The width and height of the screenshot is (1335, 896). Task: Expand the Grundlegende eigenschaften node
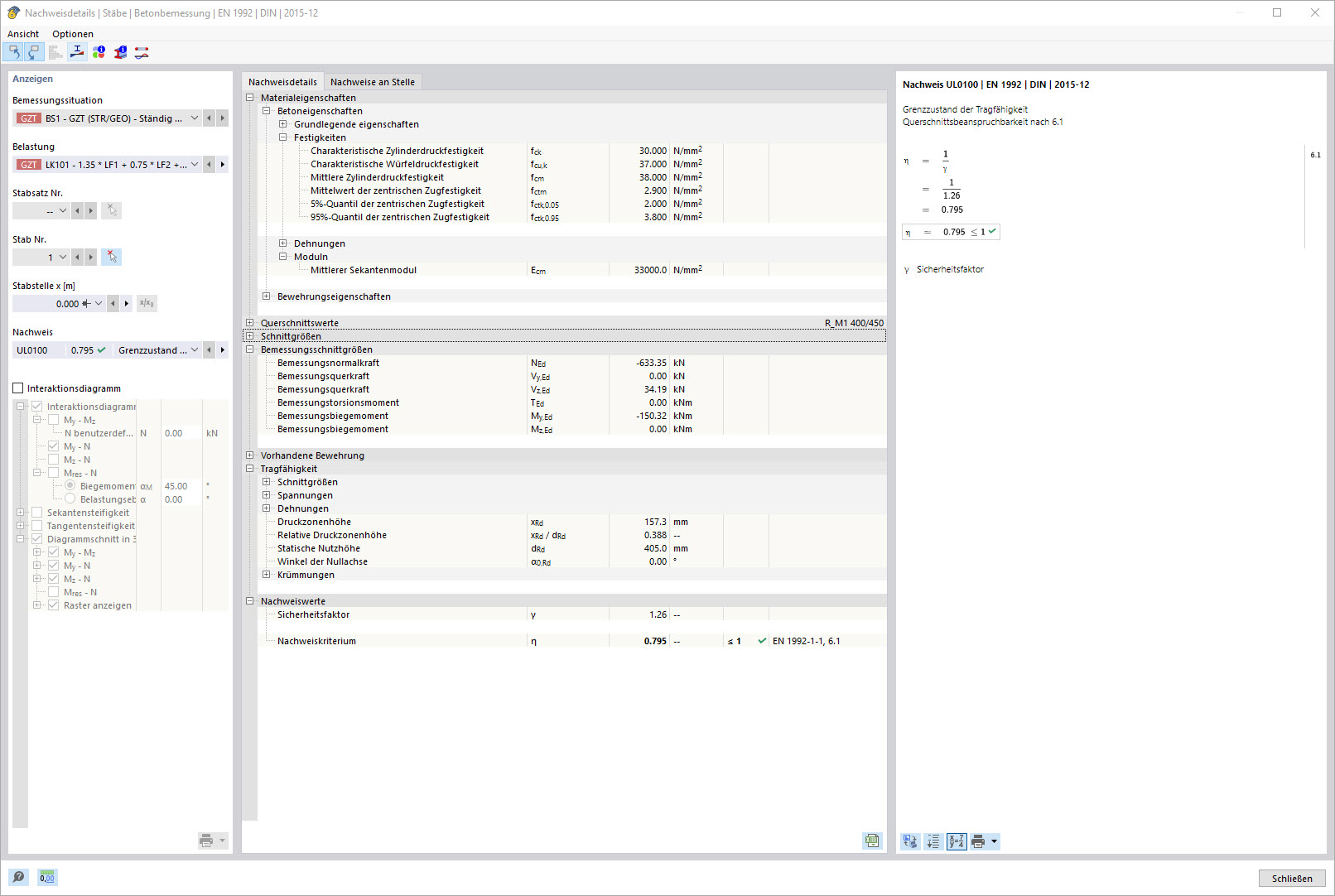[282, 124]
